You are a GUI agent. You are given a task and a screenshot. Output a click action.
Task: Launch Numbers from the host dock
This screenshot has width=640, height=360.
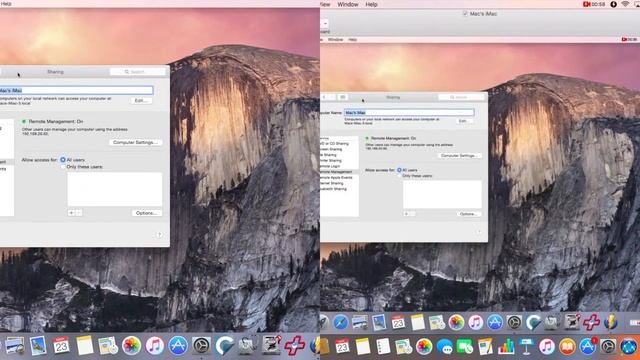[506, 347]
